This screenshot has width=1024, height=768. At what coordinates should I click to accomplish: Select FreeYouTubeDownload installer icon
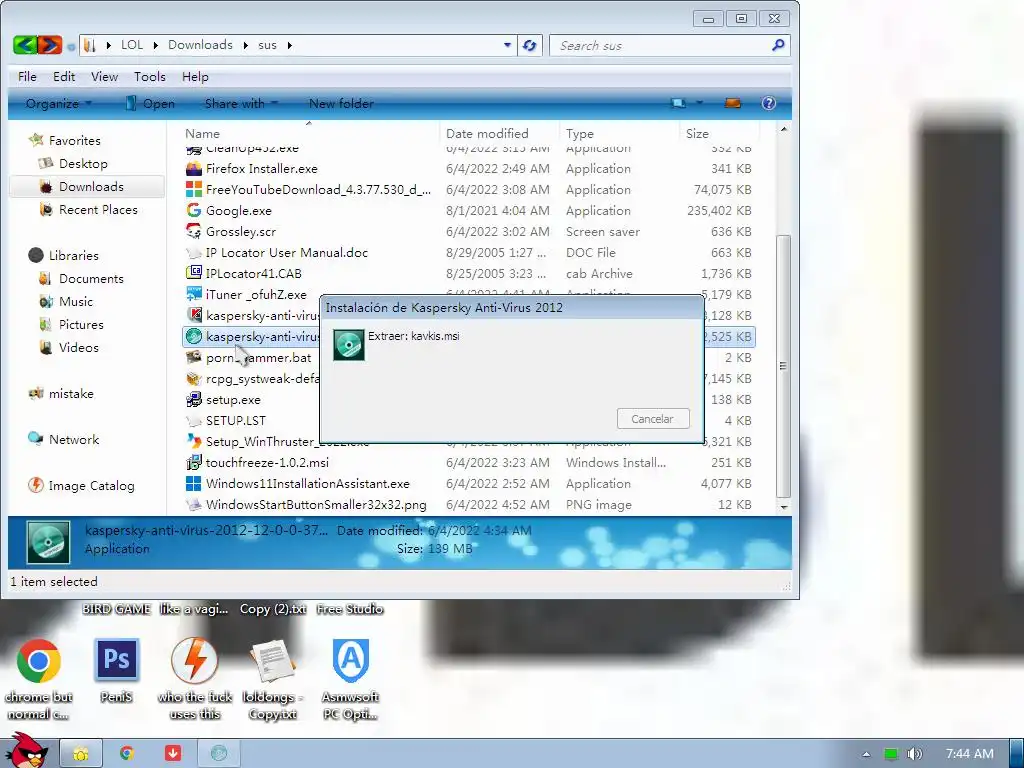point(194,189)
